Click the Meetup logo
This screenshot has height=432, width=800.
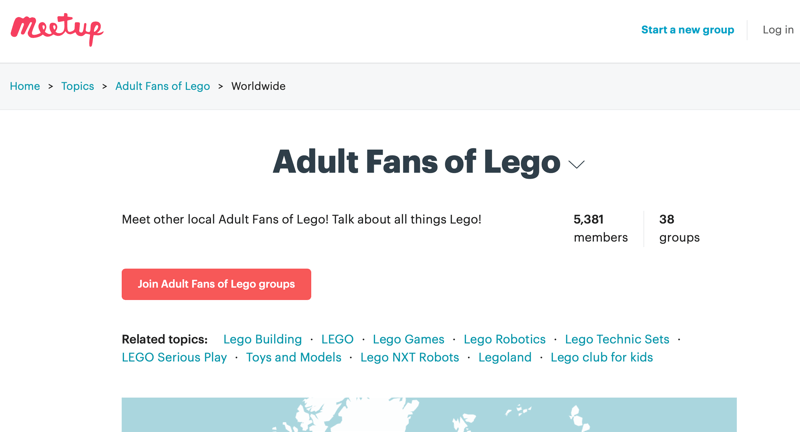point(57,30)
